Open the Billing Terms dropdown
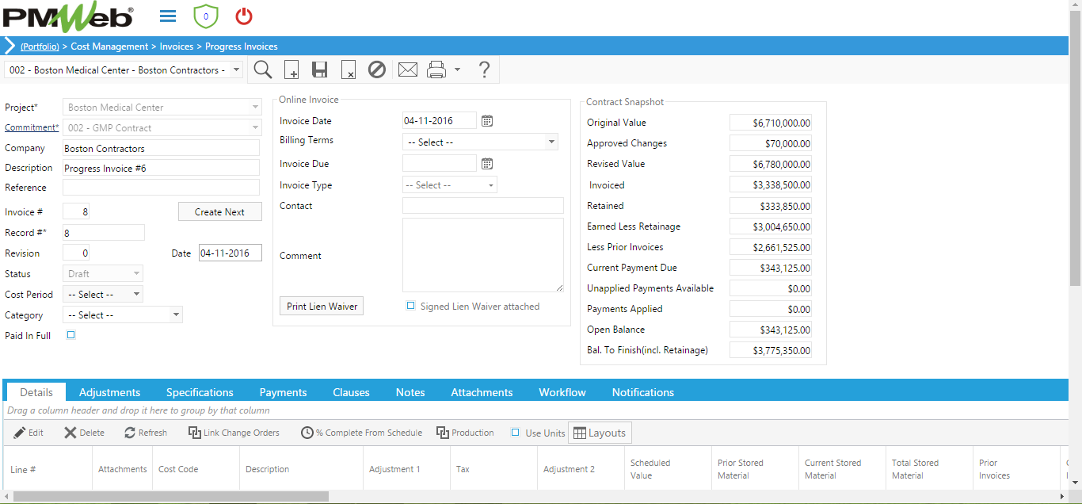 click(552, 142)
